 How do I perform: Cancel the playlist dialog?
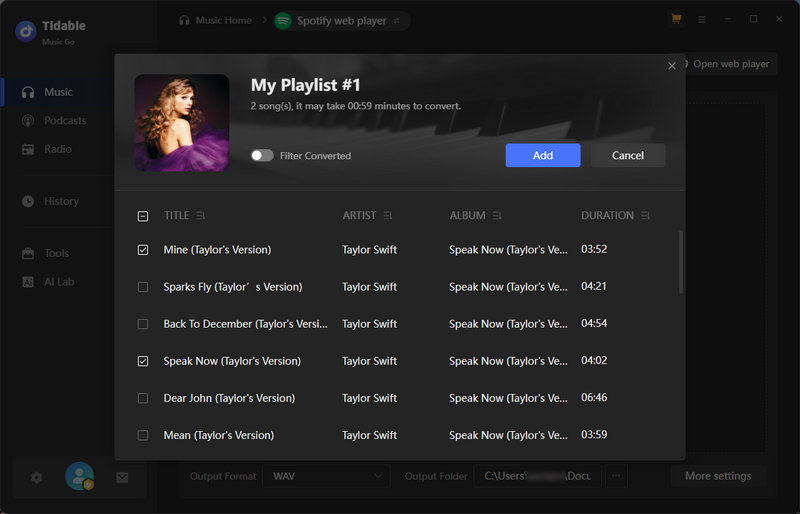point(628,155)
